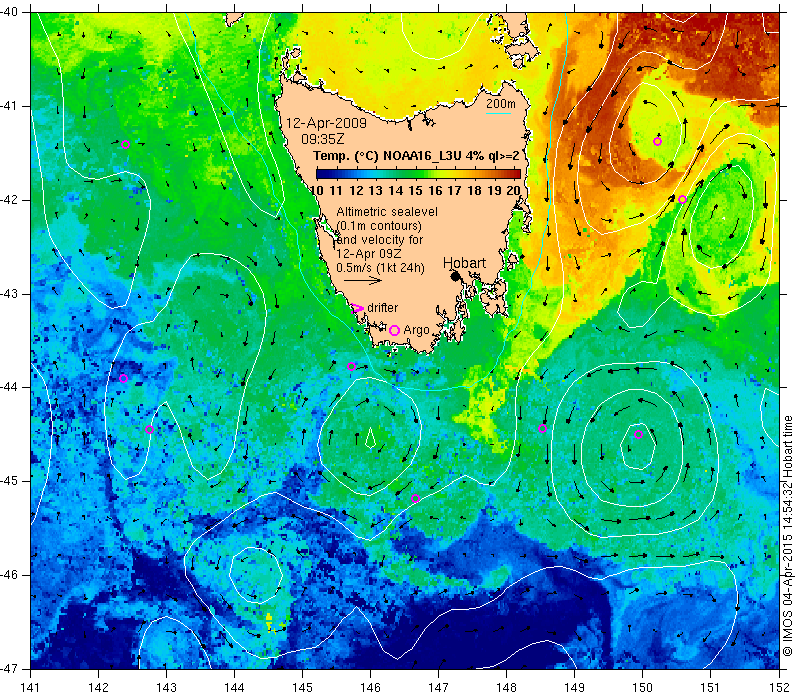Click longitude axis label '146'
Viewport: 800px width, 700px height.
pos(370,687)
